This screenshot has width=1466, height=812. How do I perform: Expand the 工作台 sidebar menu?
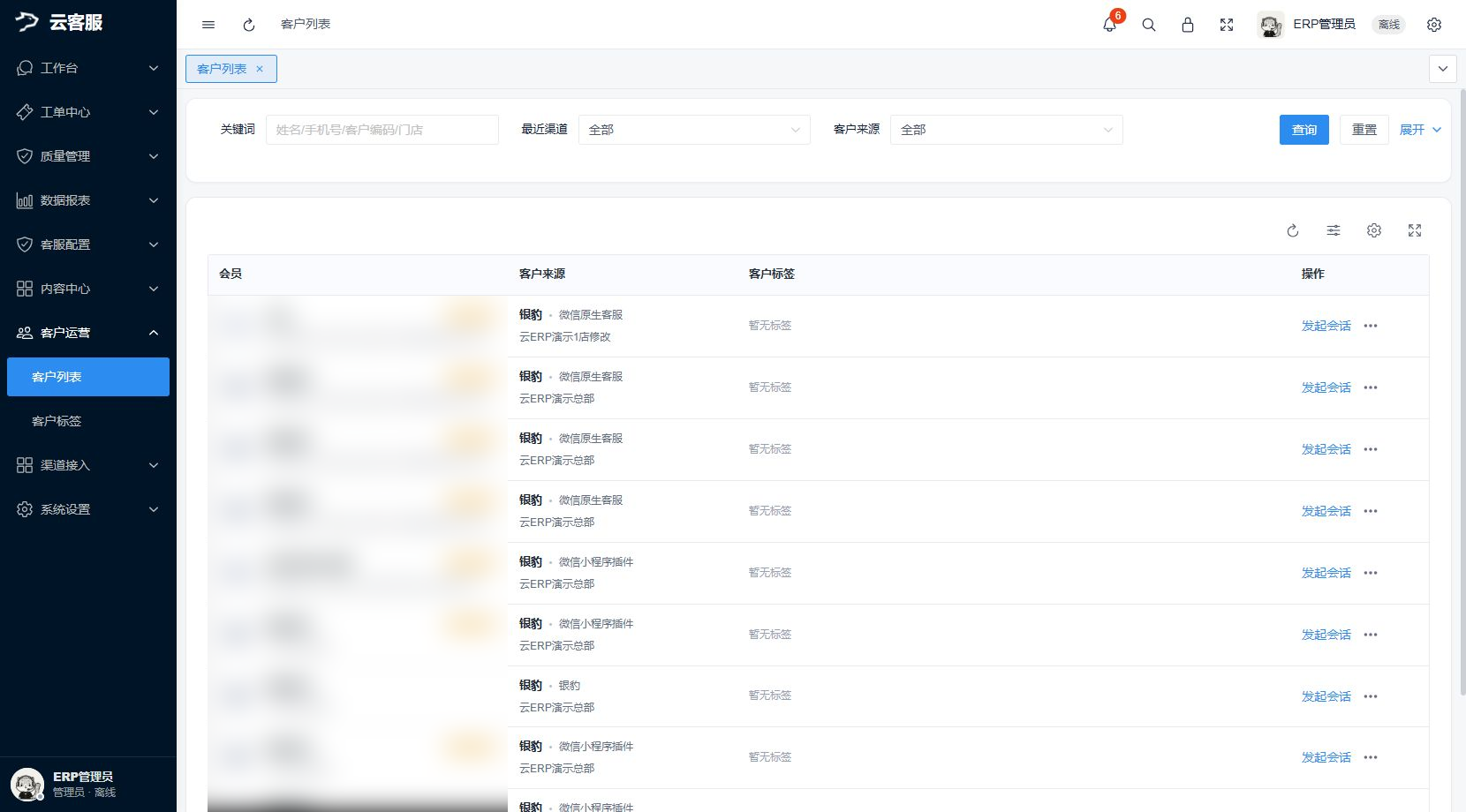88,68
